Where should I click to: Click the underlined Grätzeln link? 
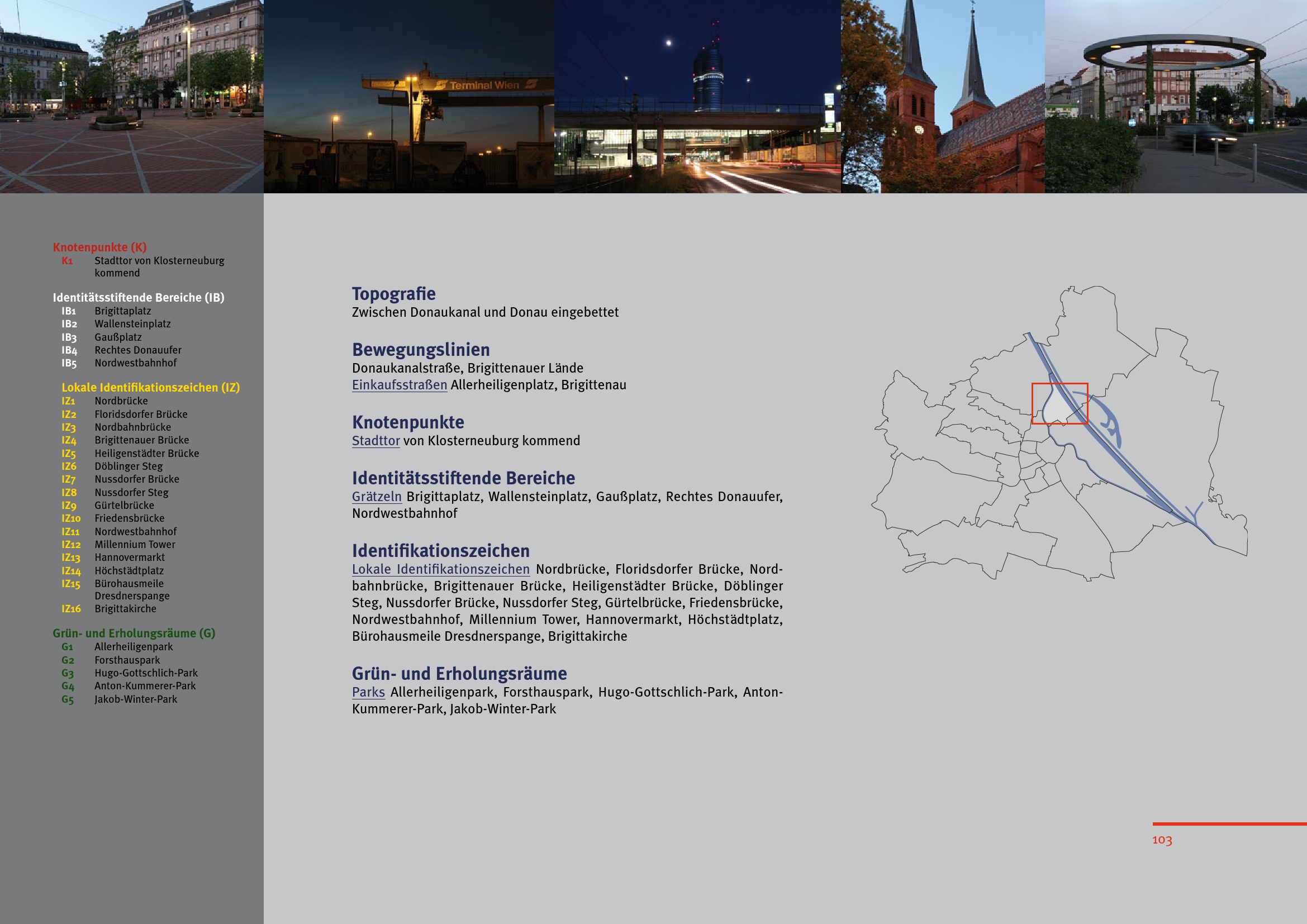click(376, 497)
